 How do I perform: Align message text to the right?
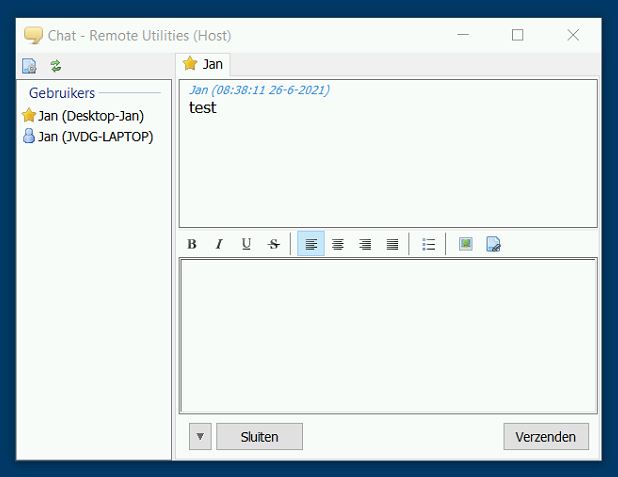365,244
